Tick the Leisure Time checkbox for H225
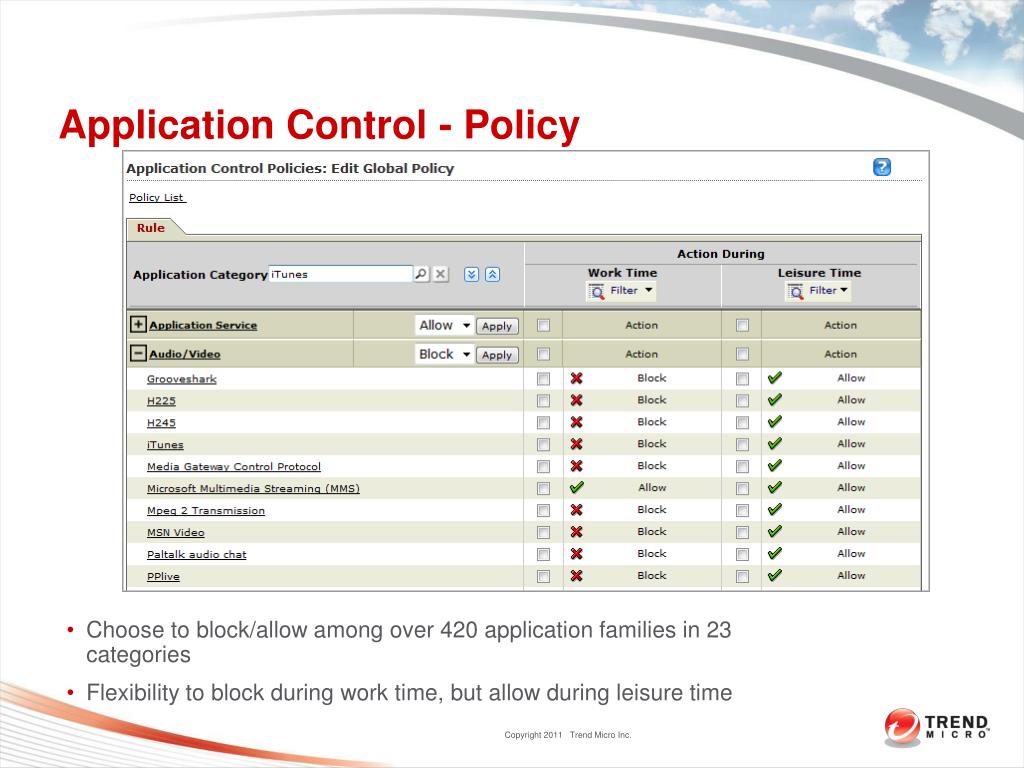This screenshot has width=1024, height=768. tap(743, 401)
